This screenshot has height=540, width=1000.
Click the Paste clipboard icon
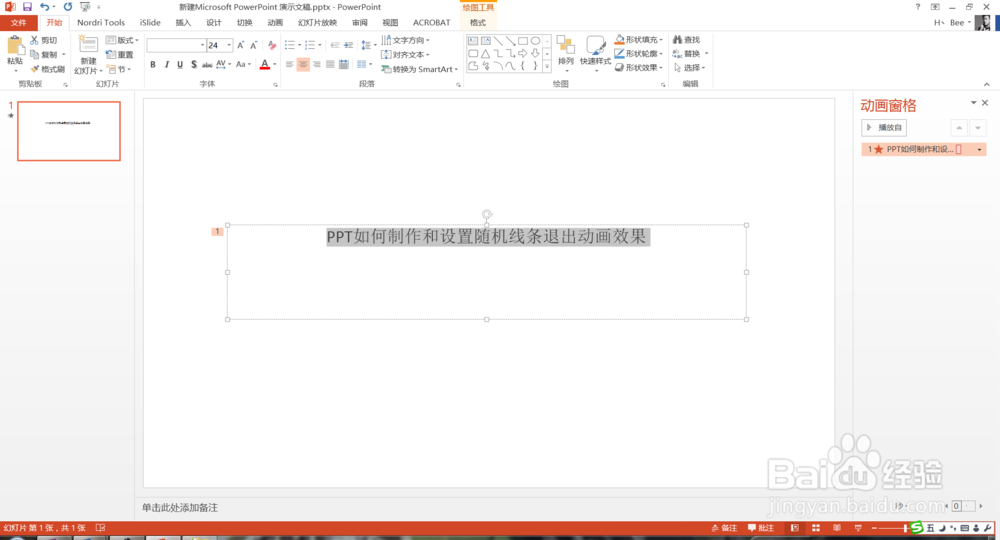(15, 46)
